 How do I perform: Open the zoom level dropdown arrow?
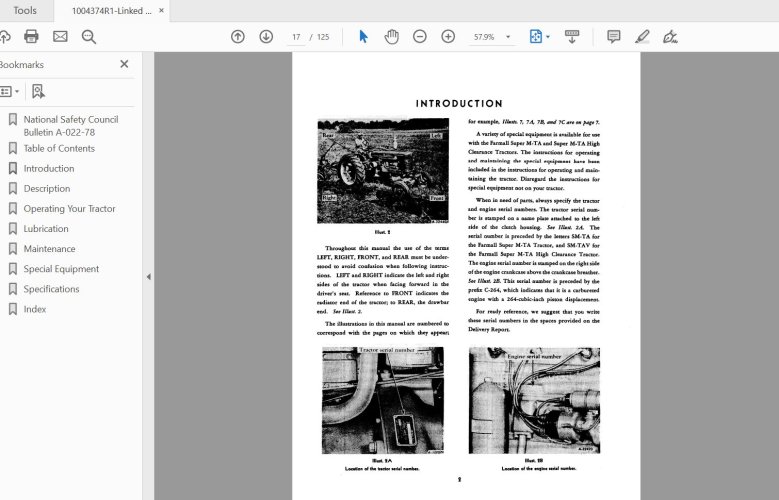(508, 37)
